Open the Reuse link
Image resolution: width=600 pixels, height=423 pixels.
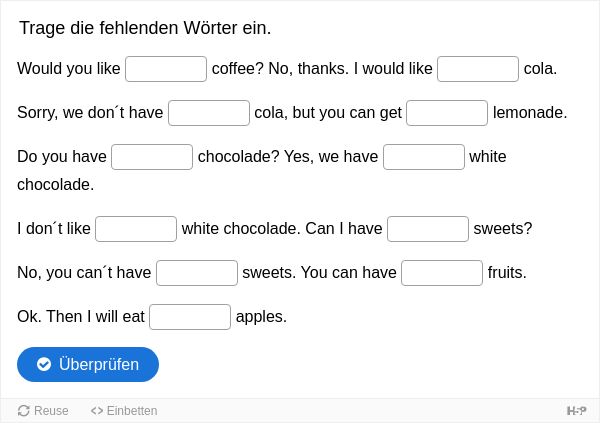coord(43,411)
